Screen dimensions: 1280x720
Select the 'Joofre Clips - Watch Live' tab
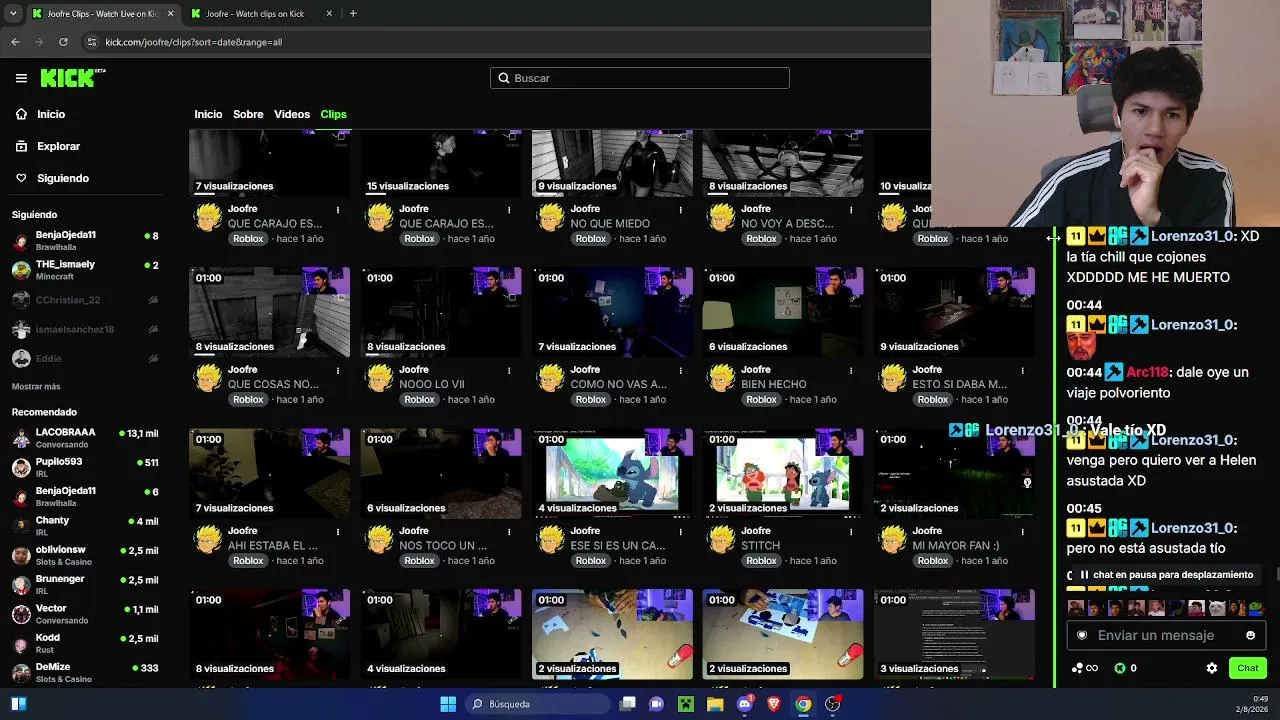click(x=102, y=13)
